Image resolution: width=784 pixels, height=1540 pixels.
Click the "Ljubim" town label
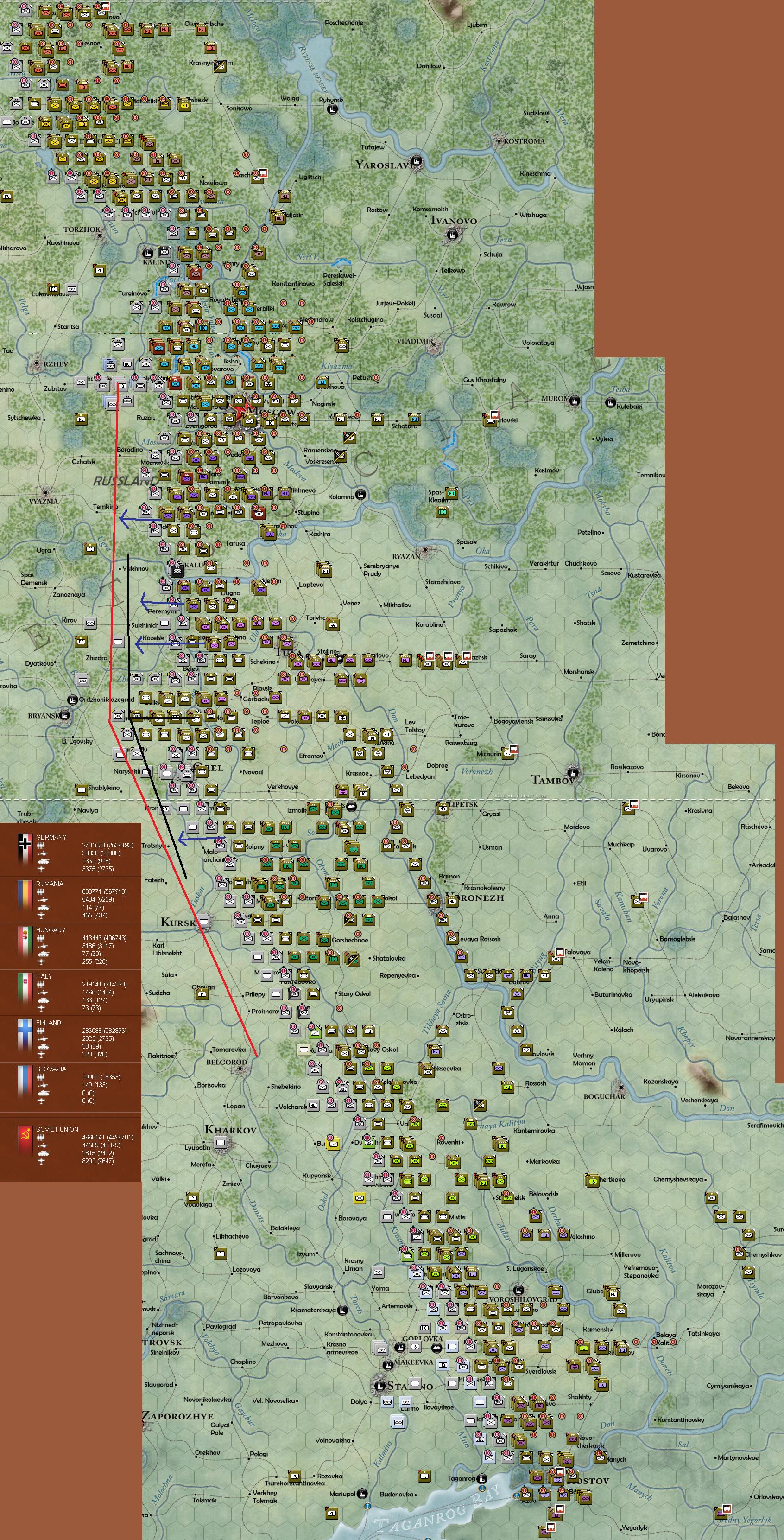click(x=477, y=25)
